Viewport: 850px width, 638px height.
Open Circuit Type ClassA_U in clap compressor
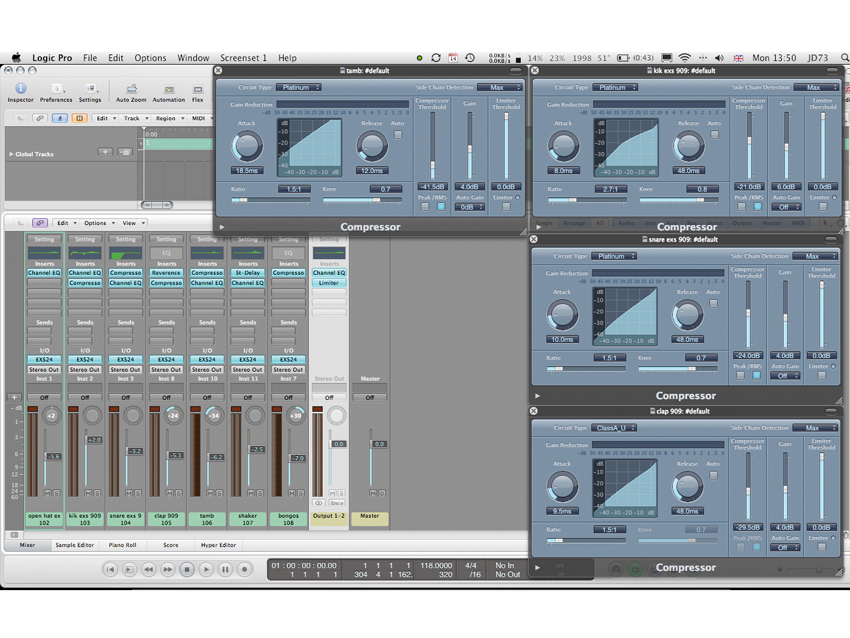(614, 428)
